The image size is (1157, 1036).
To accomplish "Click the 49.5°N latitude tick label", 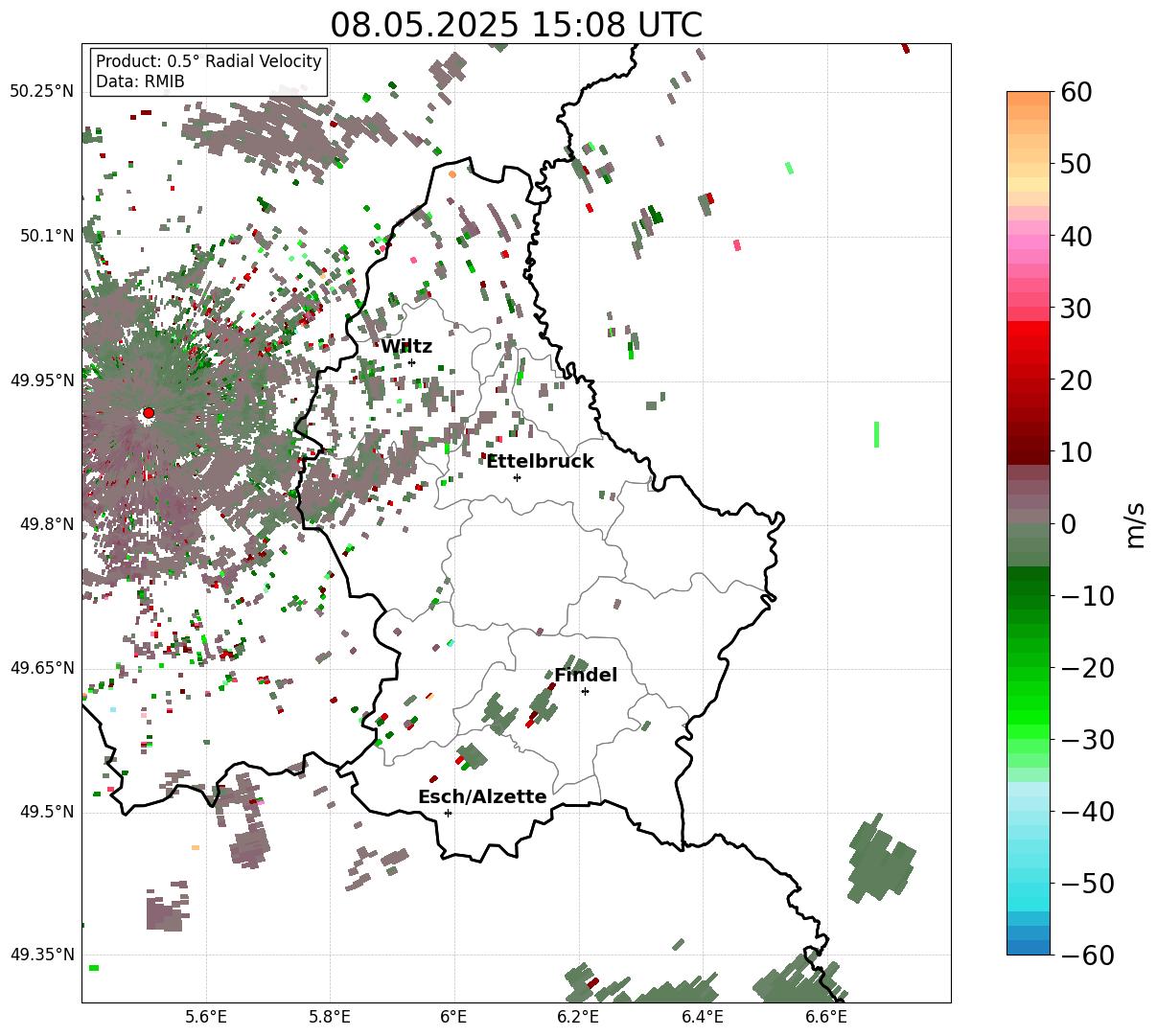I will 46,812.
